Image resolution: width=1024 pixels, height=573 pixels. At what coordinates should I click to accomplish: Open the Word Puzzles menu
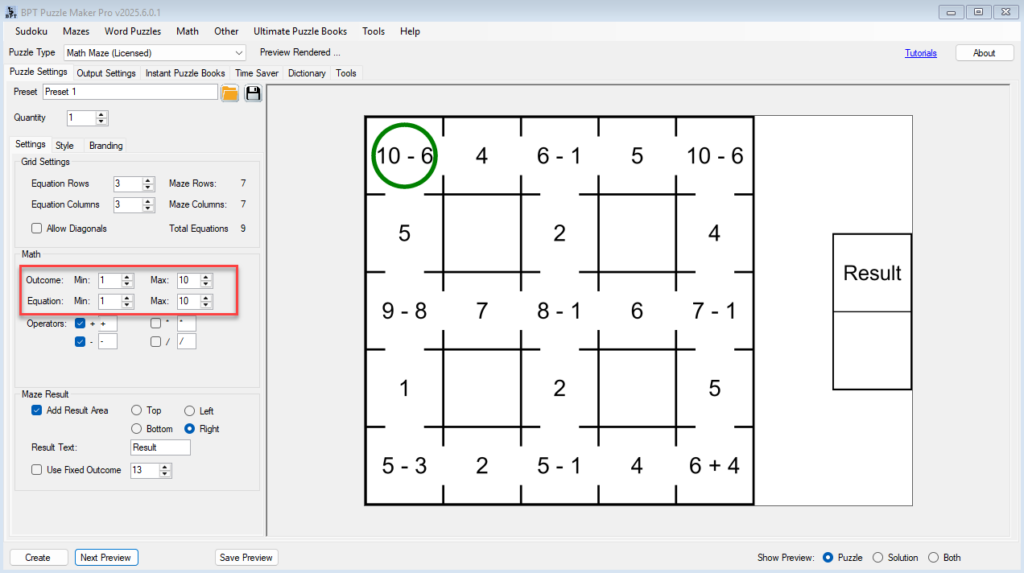coord(133,31)
